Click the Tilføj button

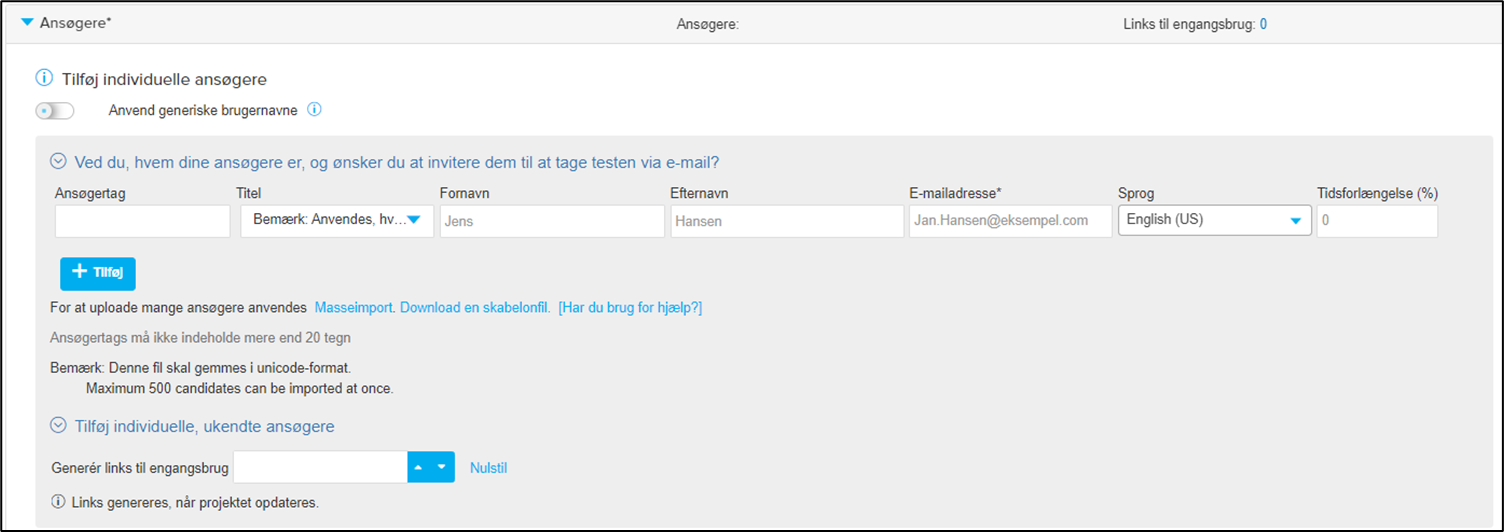[x=97, y=273]
